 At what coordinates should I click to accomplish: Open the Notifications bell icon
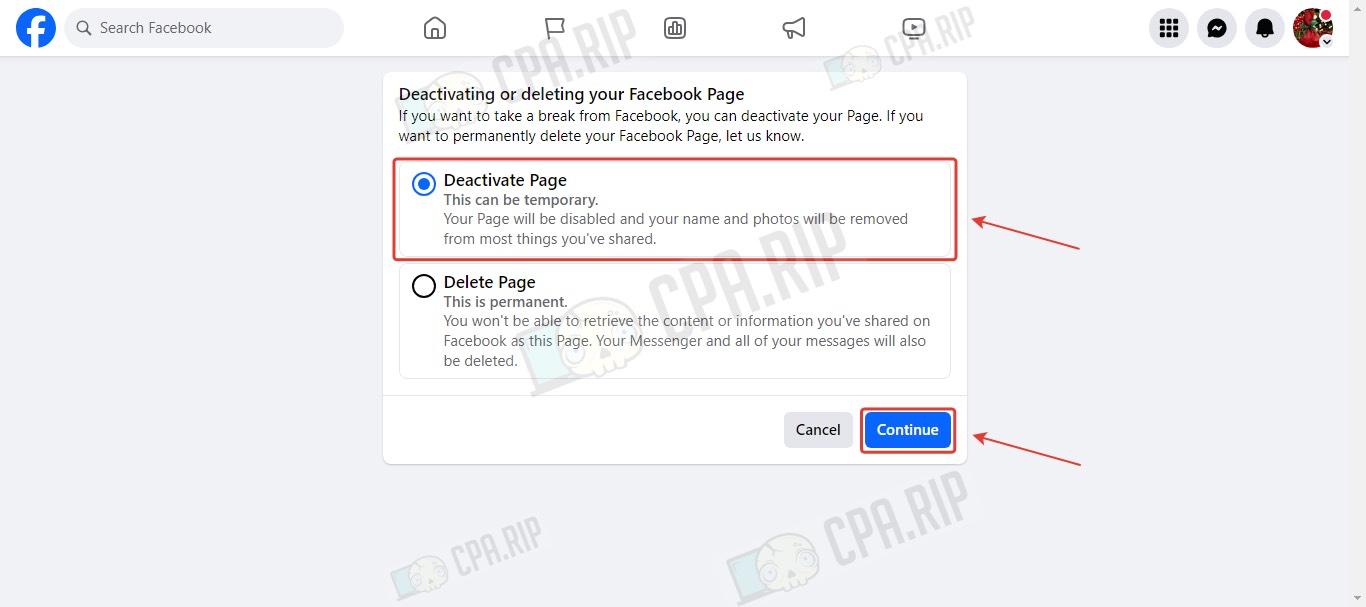tap(1265, 28)
